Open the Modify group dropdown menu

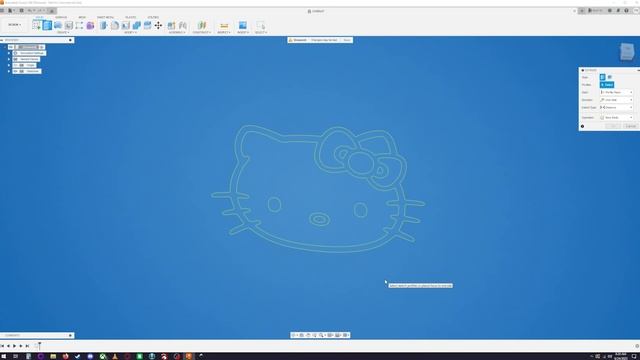[130, 32]
